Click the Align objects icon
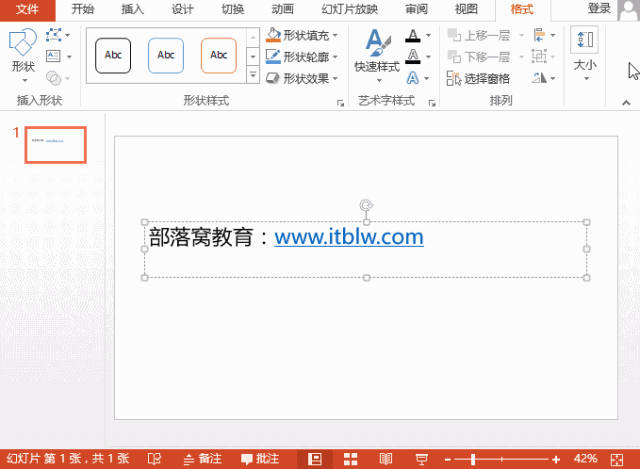Image resolution: width=640 pixels, height=469 pixels. (539, 35)
